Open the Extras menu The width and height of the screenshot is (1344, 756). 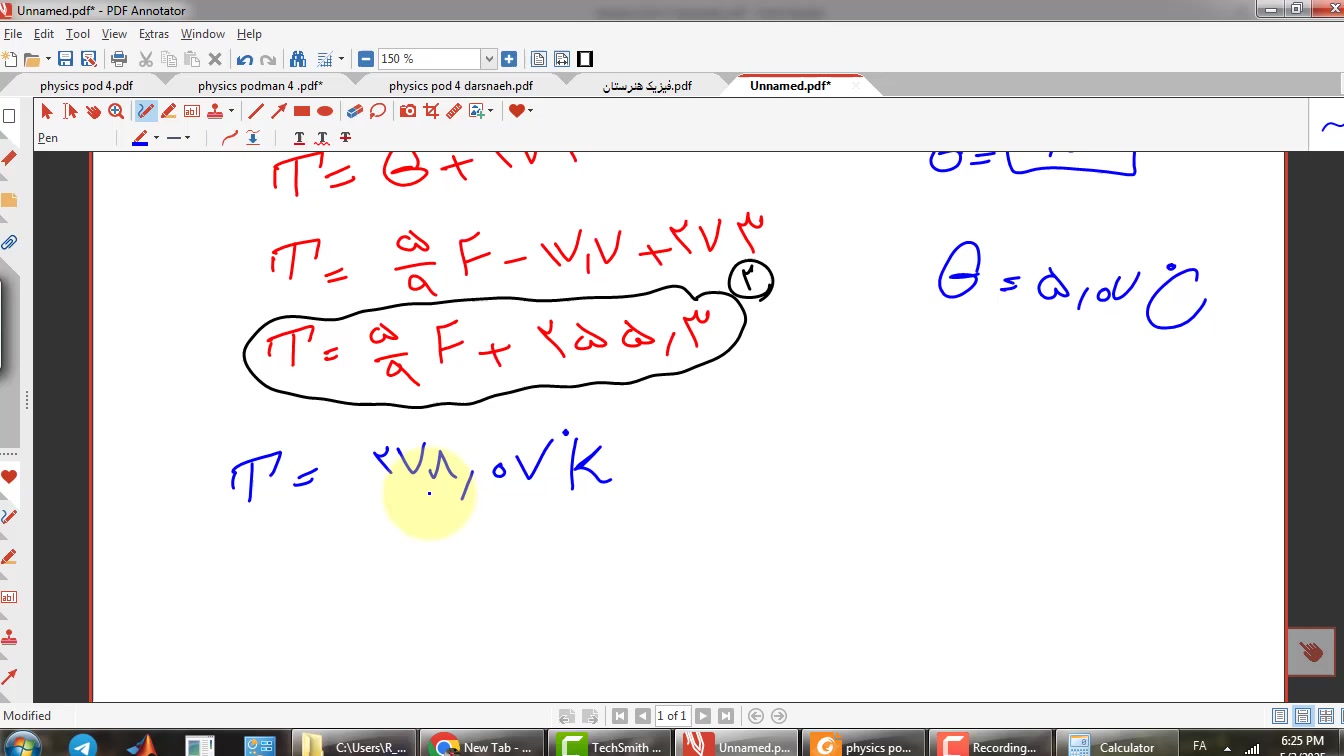(153, 34)
